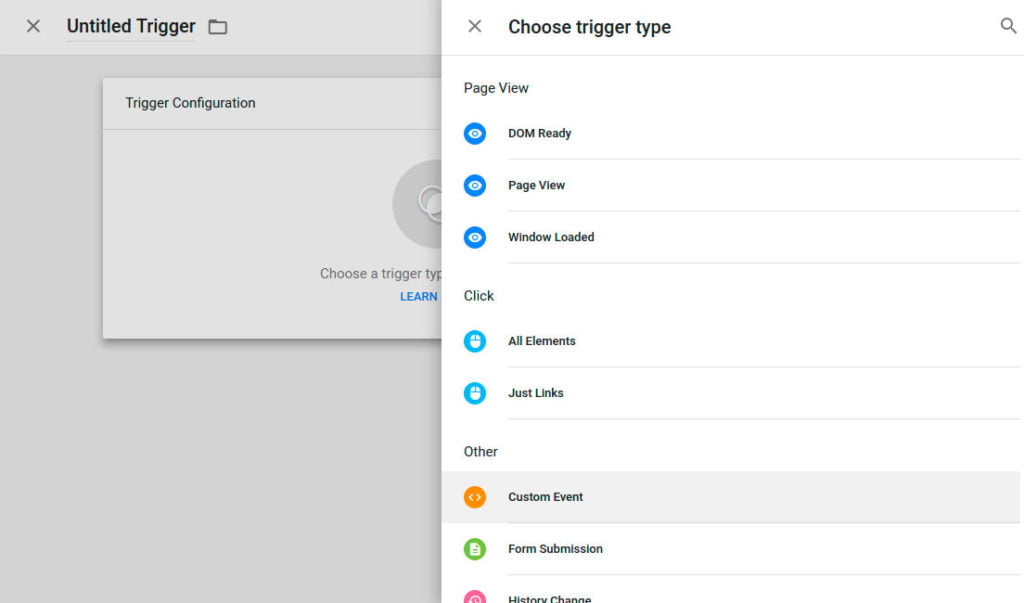Image resolution: width=1024 pixels, height=603 pixels.
Task: Click the All Elements mouse icon
Action: pos(475,341)
